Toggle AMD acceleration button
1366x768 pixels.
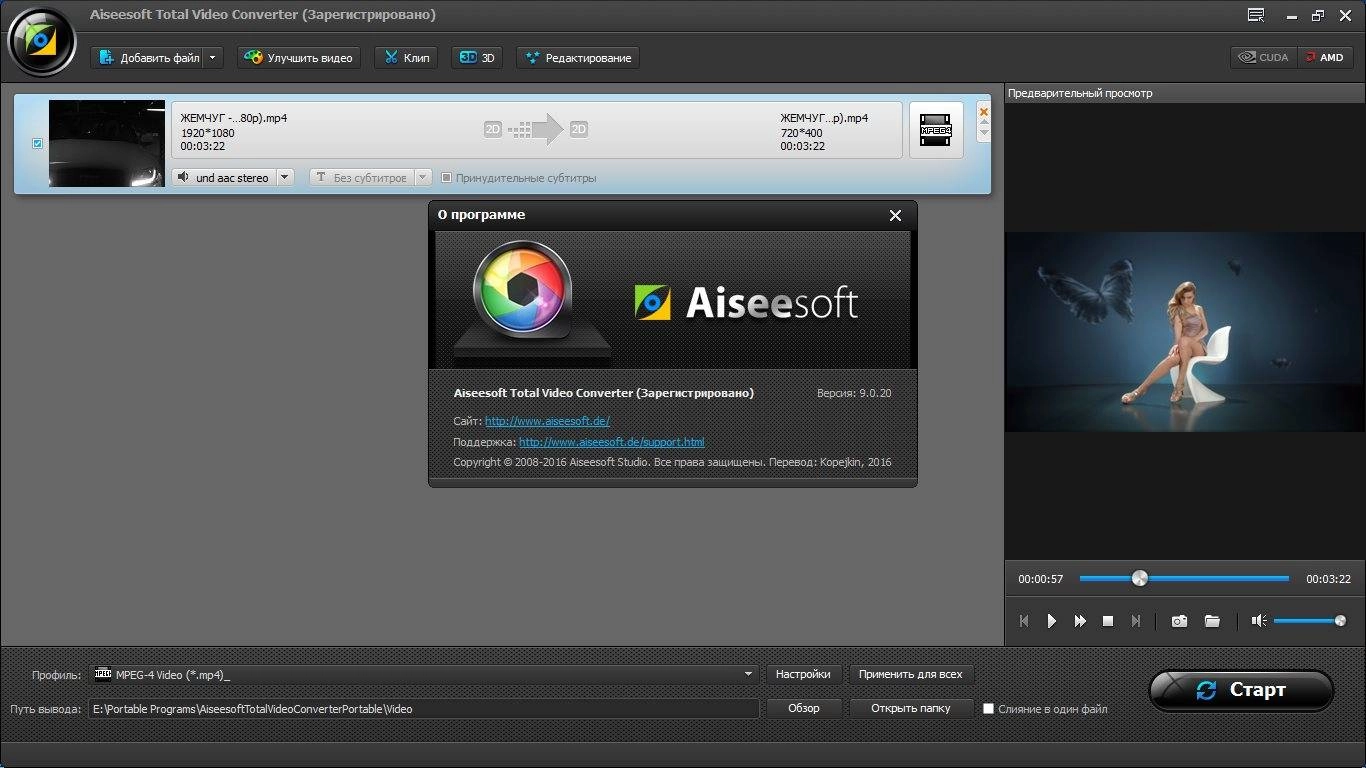click(1325, 57)
